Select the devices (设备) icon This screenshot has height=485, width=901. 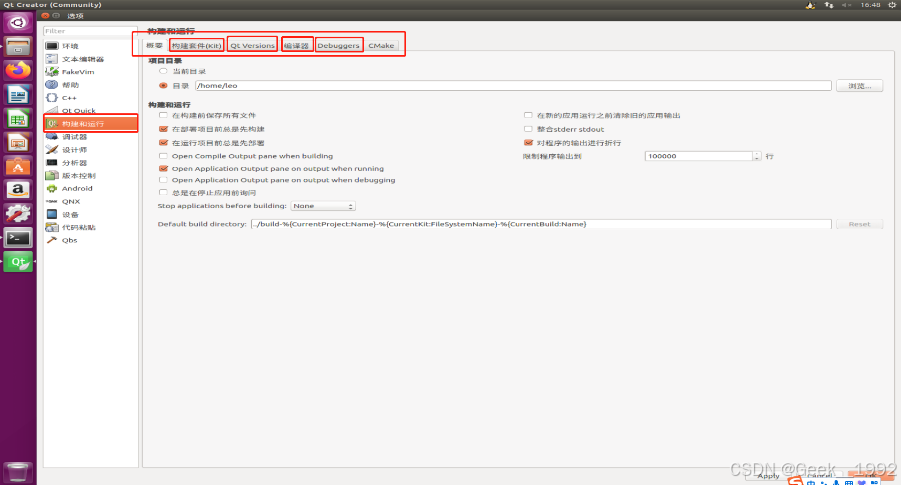click(x=52, y=214)
